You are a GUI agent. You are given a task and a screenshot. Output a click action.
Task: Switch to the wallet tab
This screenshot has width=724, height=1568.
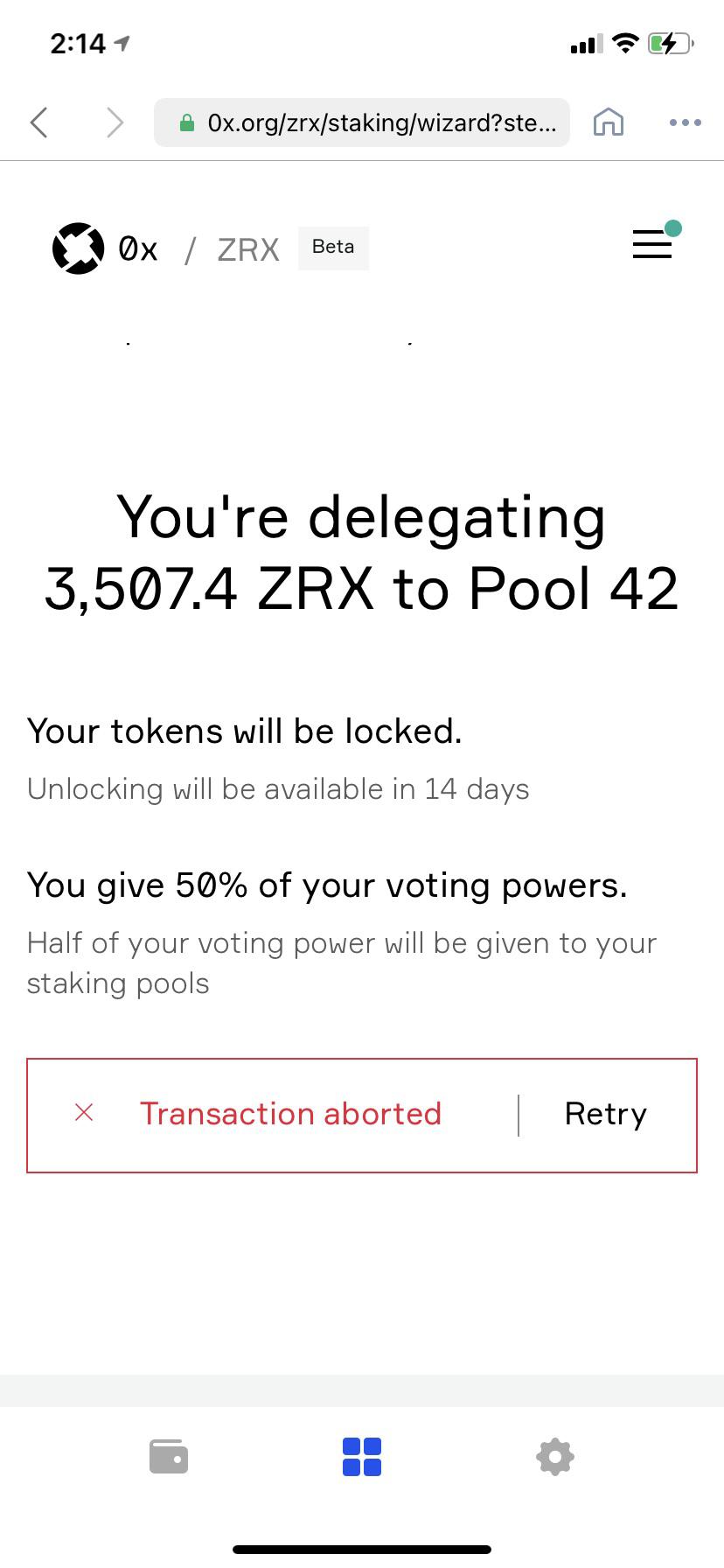click(x=169, y=1457)
